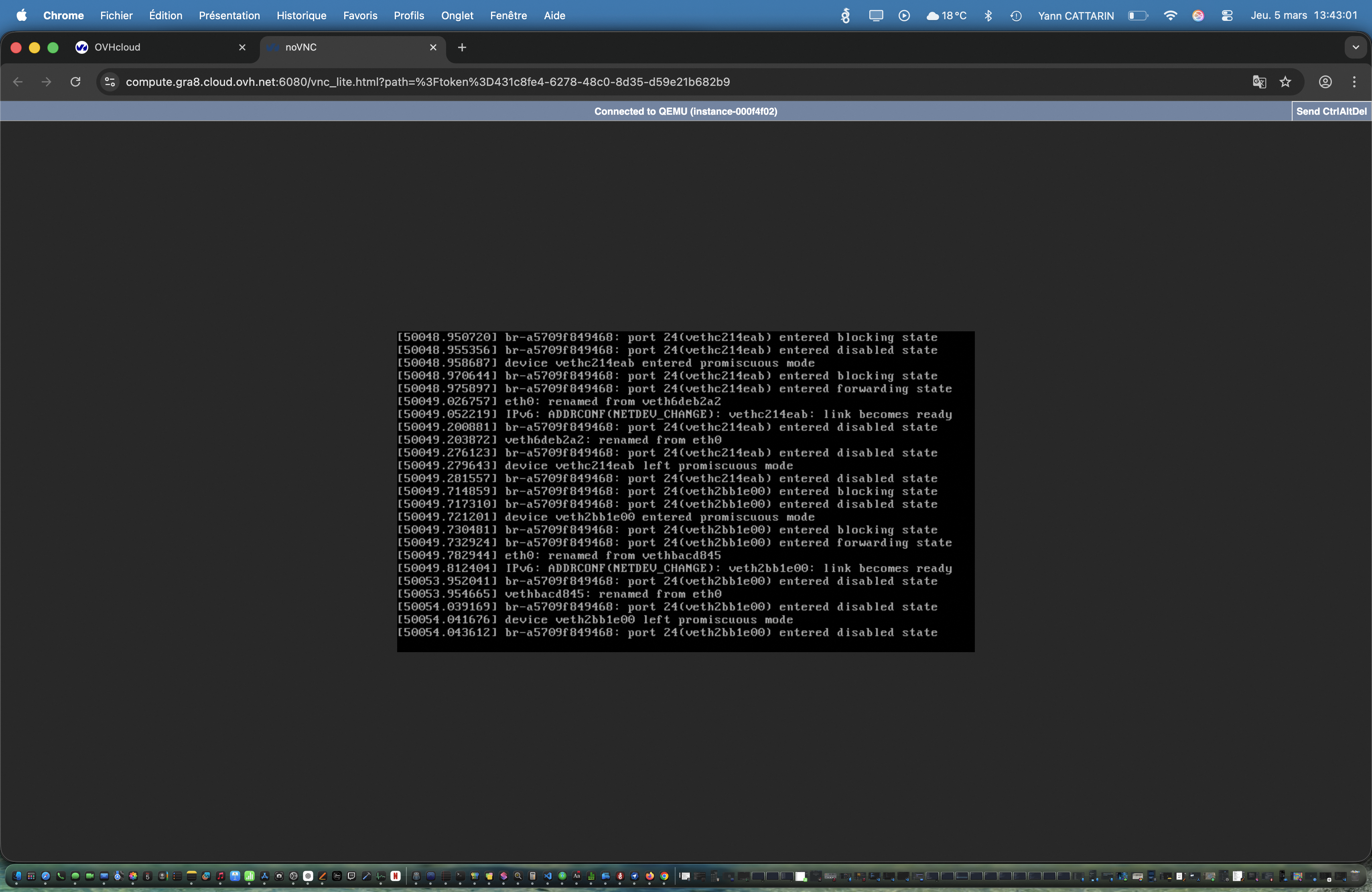
Task: Close the noVNC tab
Action: [433, 47]
